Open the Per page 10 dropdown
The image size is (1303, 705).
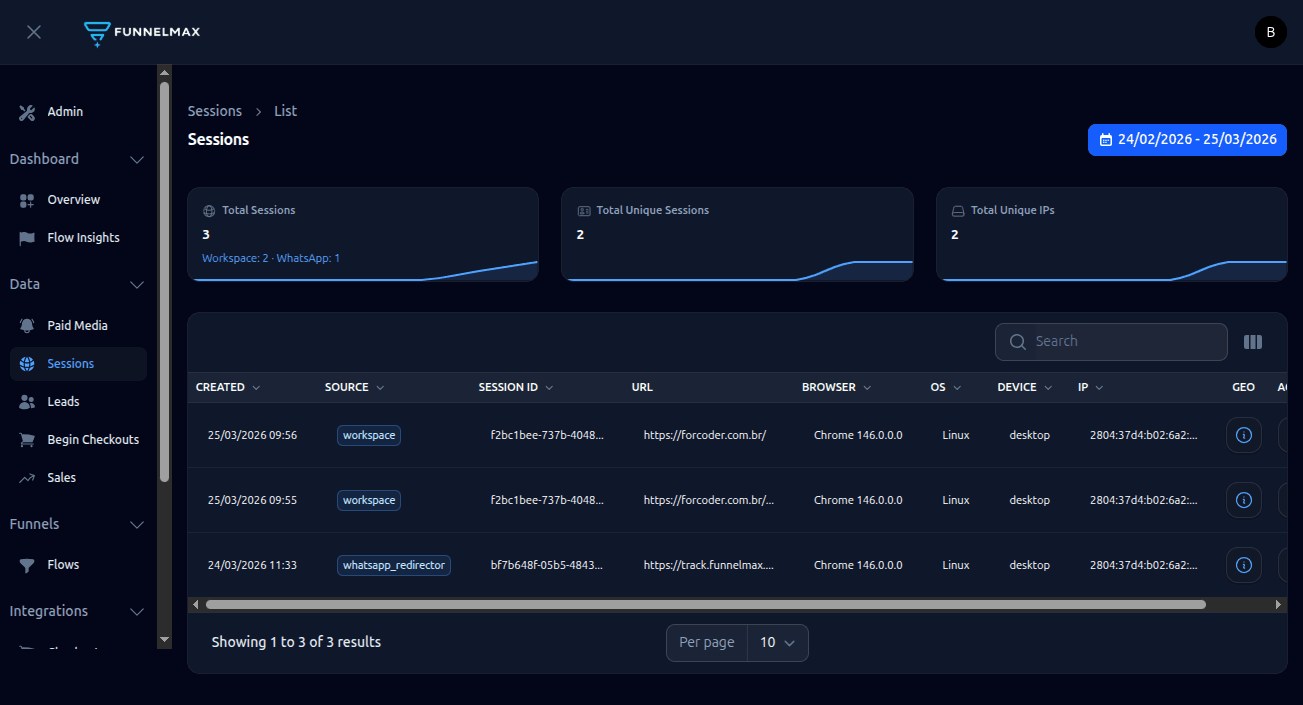tap(778, 642)
